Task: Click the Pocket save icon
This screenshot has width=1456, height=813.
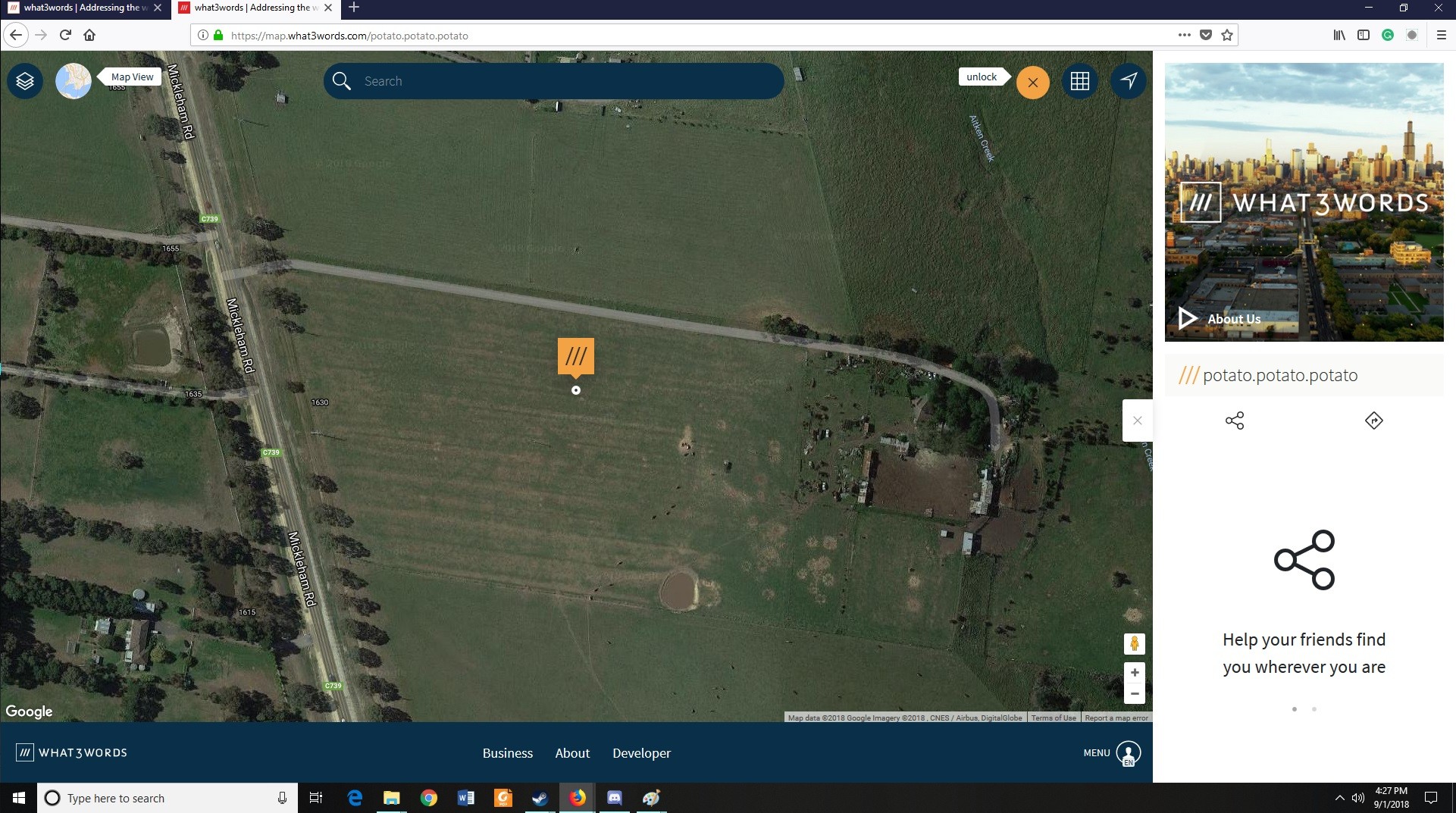Action: pos(1206,35)
